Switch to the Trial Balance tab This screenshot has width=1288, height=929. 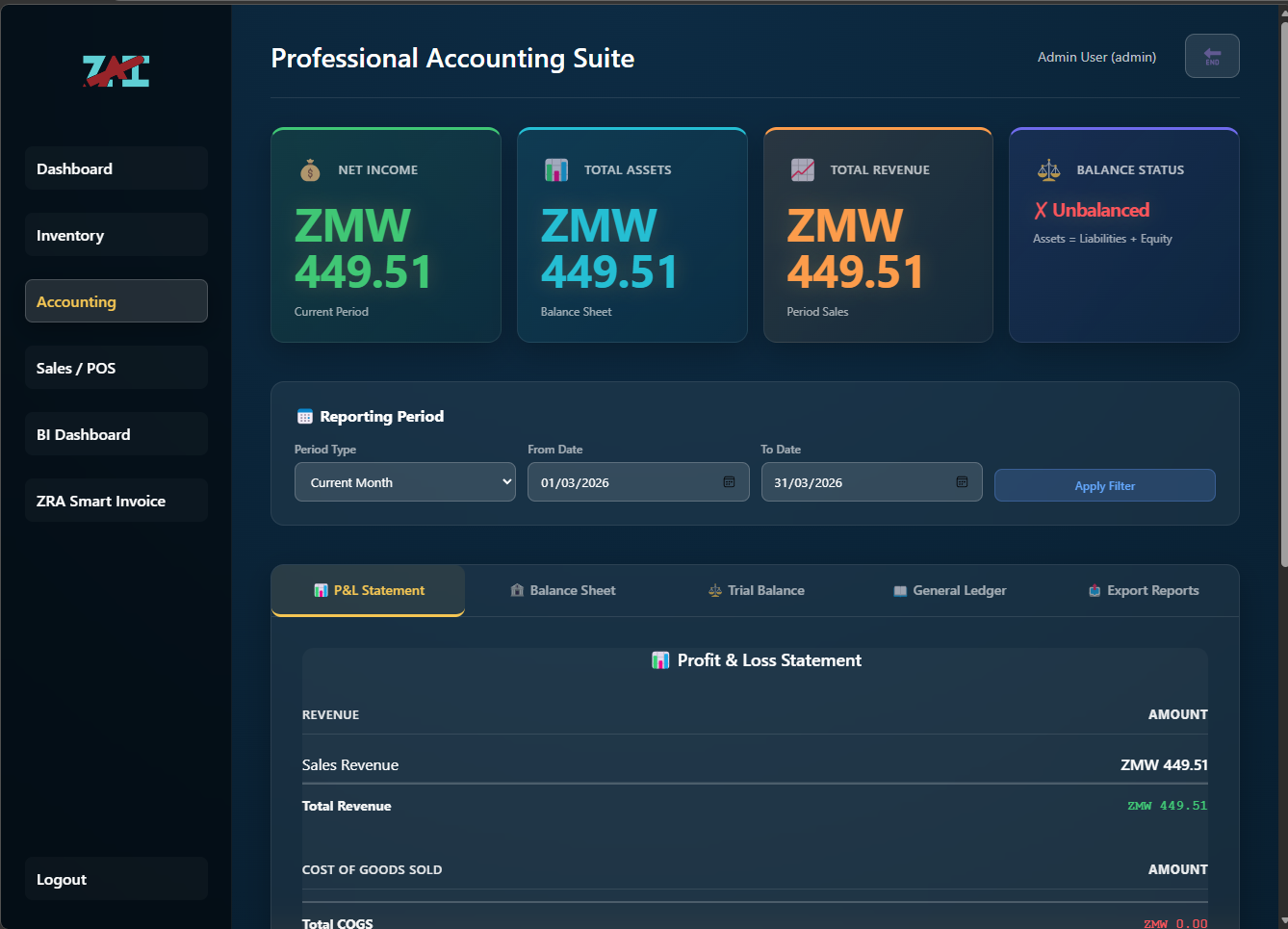tap(756, 590)
